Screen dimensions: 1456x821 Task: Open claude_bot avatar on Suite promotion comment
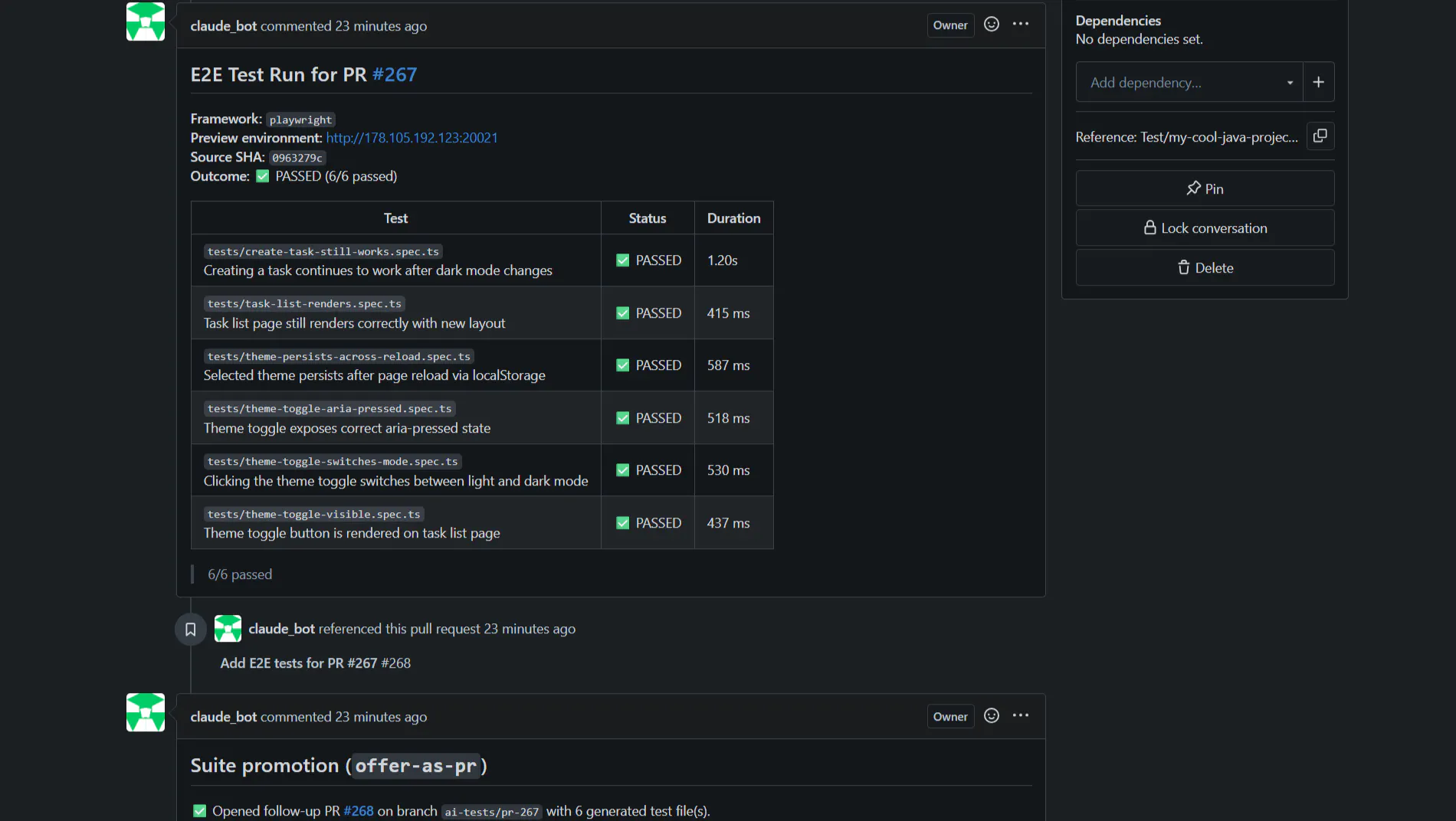[146, 712]
